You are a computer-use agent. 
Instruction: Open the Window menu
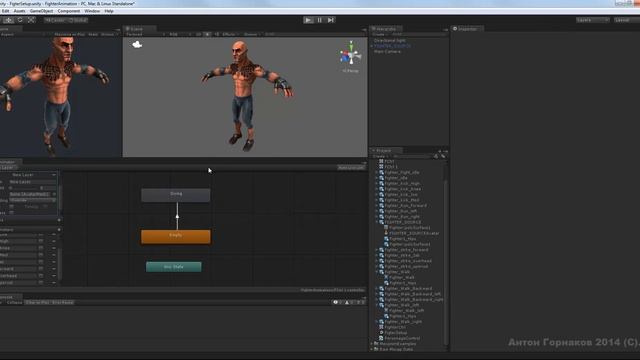pyautogui.click(x=92, y=11)
